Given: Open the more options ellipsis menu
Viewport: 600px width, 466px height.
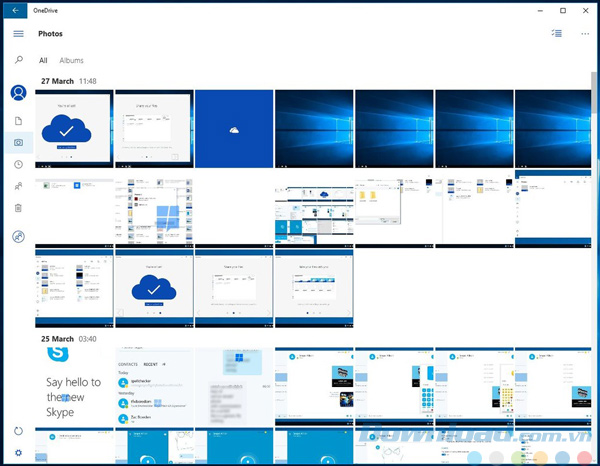Looking at the screenshot, I should pyautogui.click(x=584, y=34).
